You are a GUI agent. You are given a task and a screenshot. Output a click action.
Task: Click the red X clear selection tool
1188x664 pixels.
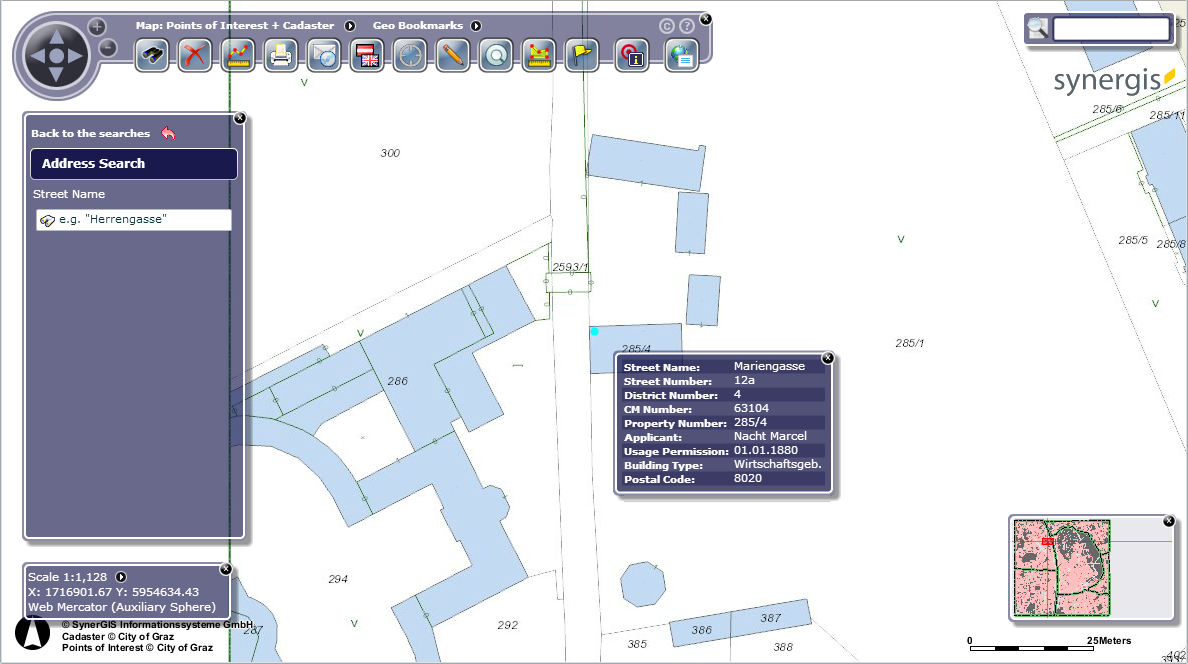point(194,56)
